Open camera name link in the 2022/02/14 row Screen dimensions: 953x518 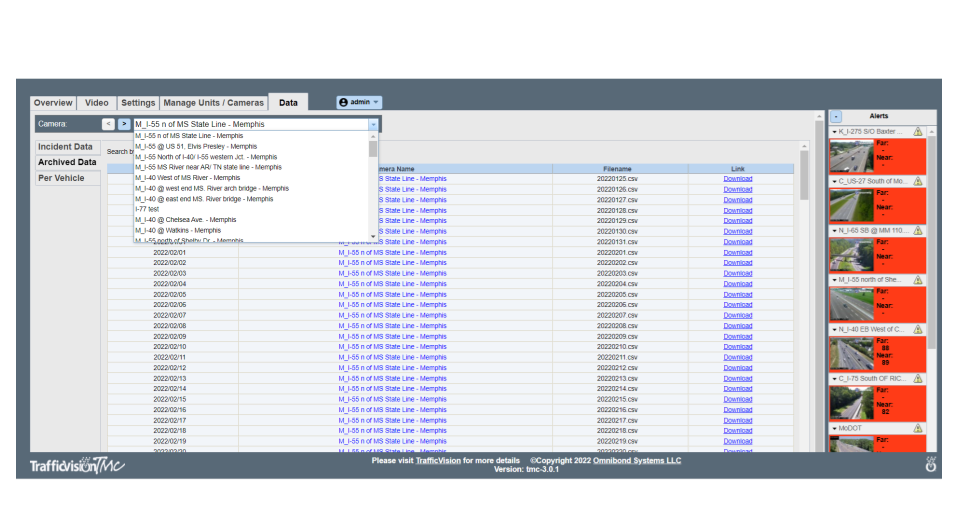click(x=392, y=388)
